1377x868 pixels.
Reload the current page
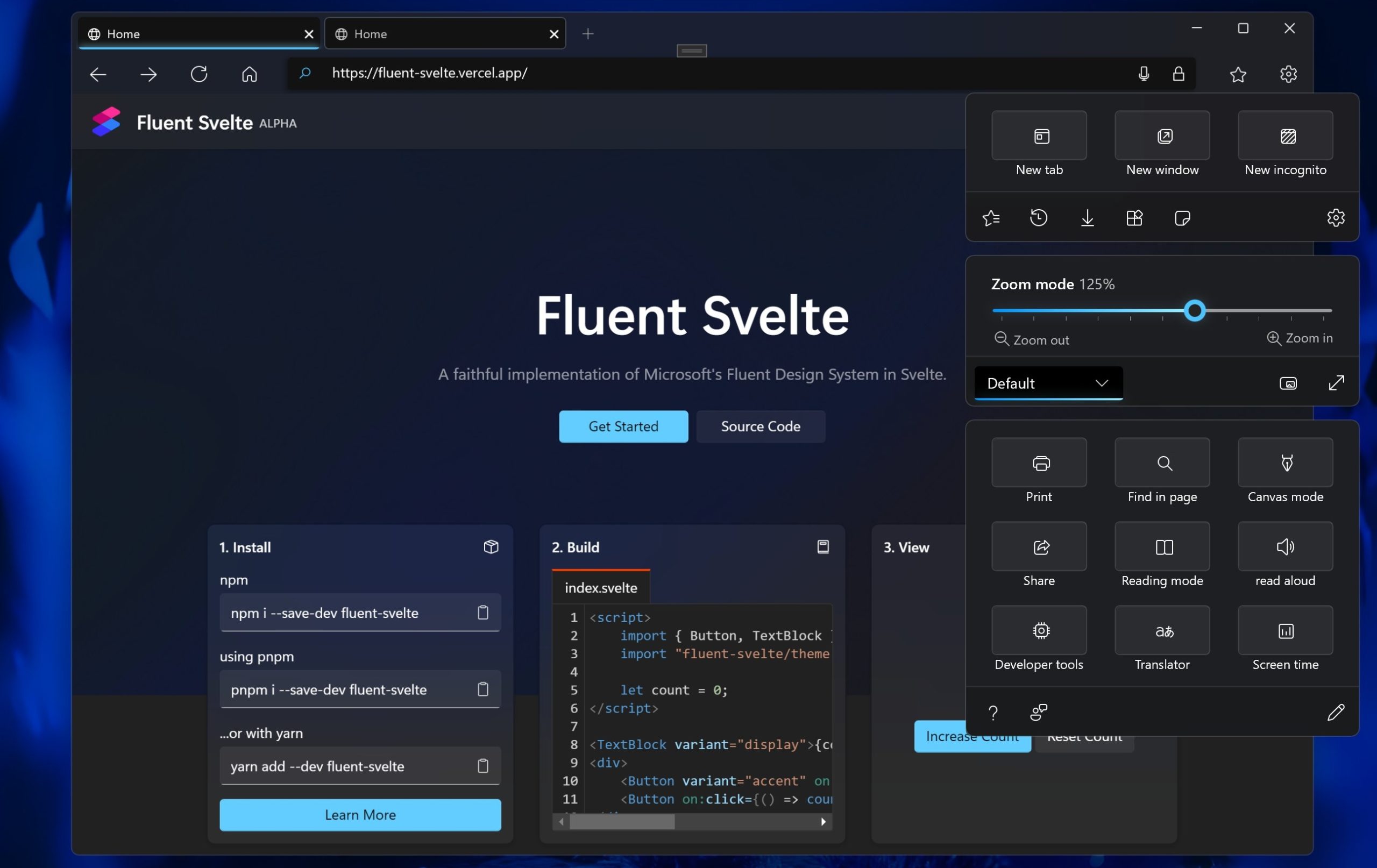pos(198,74)
